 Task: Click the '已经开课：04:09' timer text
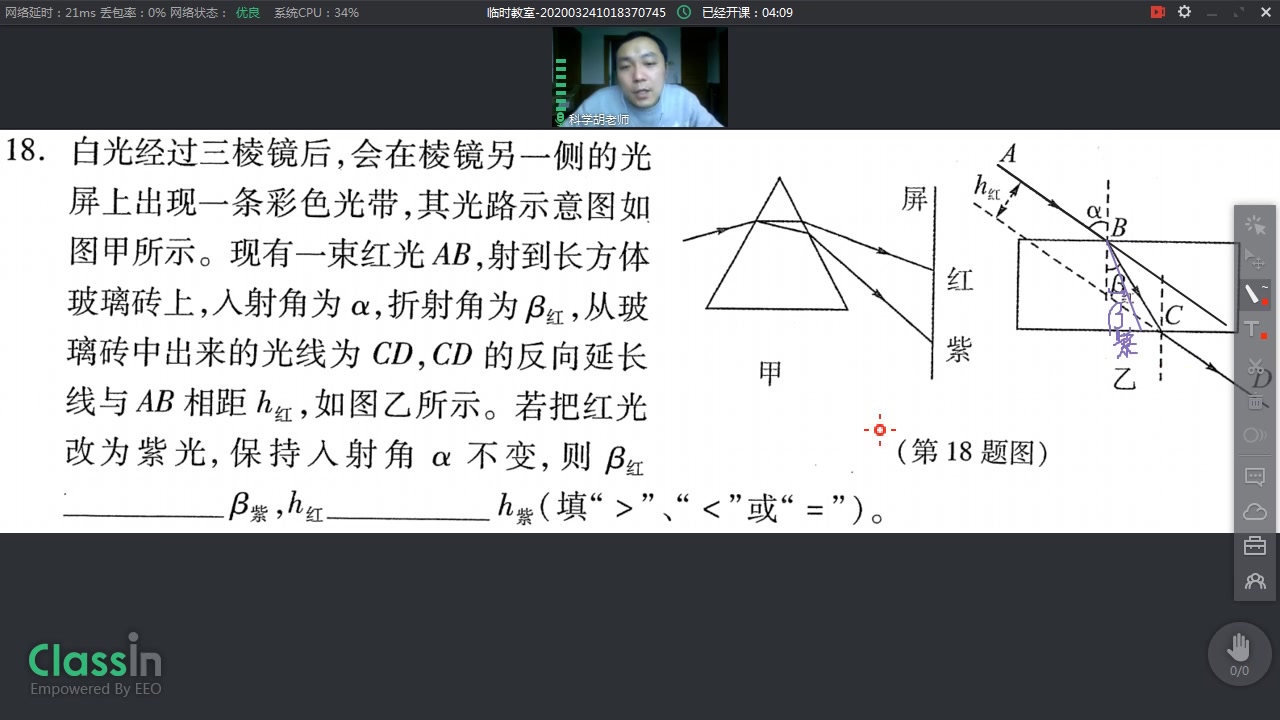point(747,13)
